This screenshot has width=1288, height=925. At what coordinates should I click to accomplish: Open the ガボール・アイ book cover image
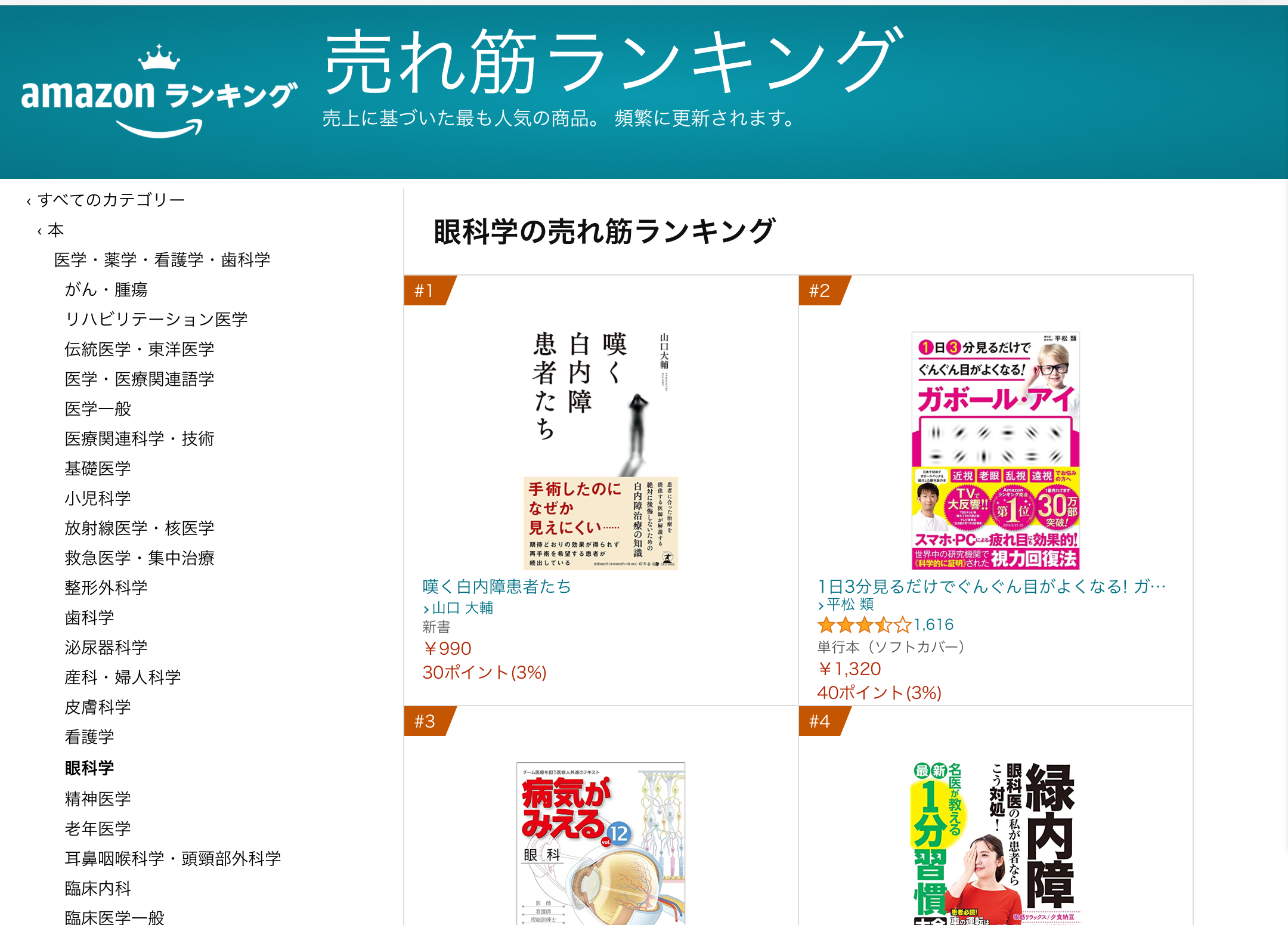996,451
